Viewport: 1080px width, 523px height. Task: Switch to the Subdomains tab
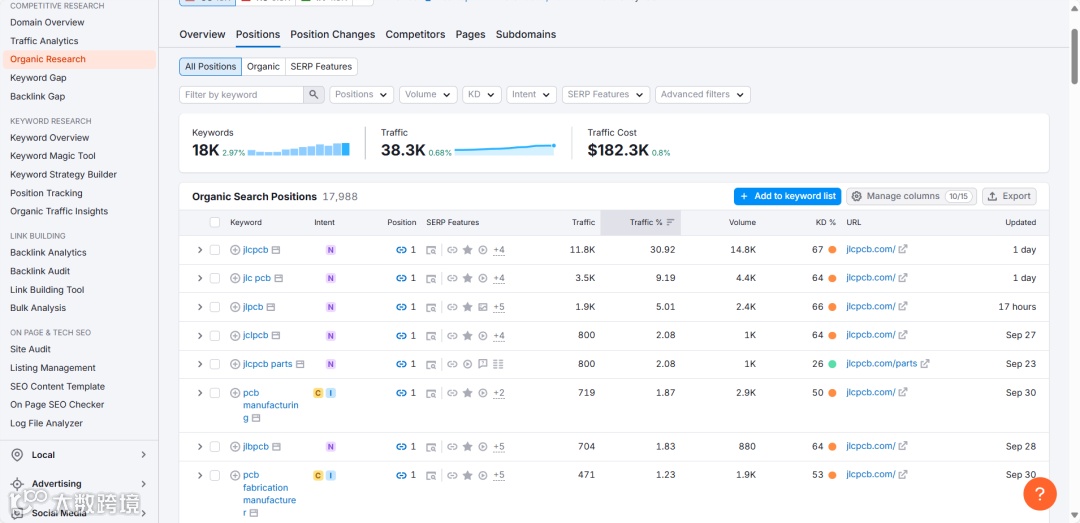tap(526, 34)
